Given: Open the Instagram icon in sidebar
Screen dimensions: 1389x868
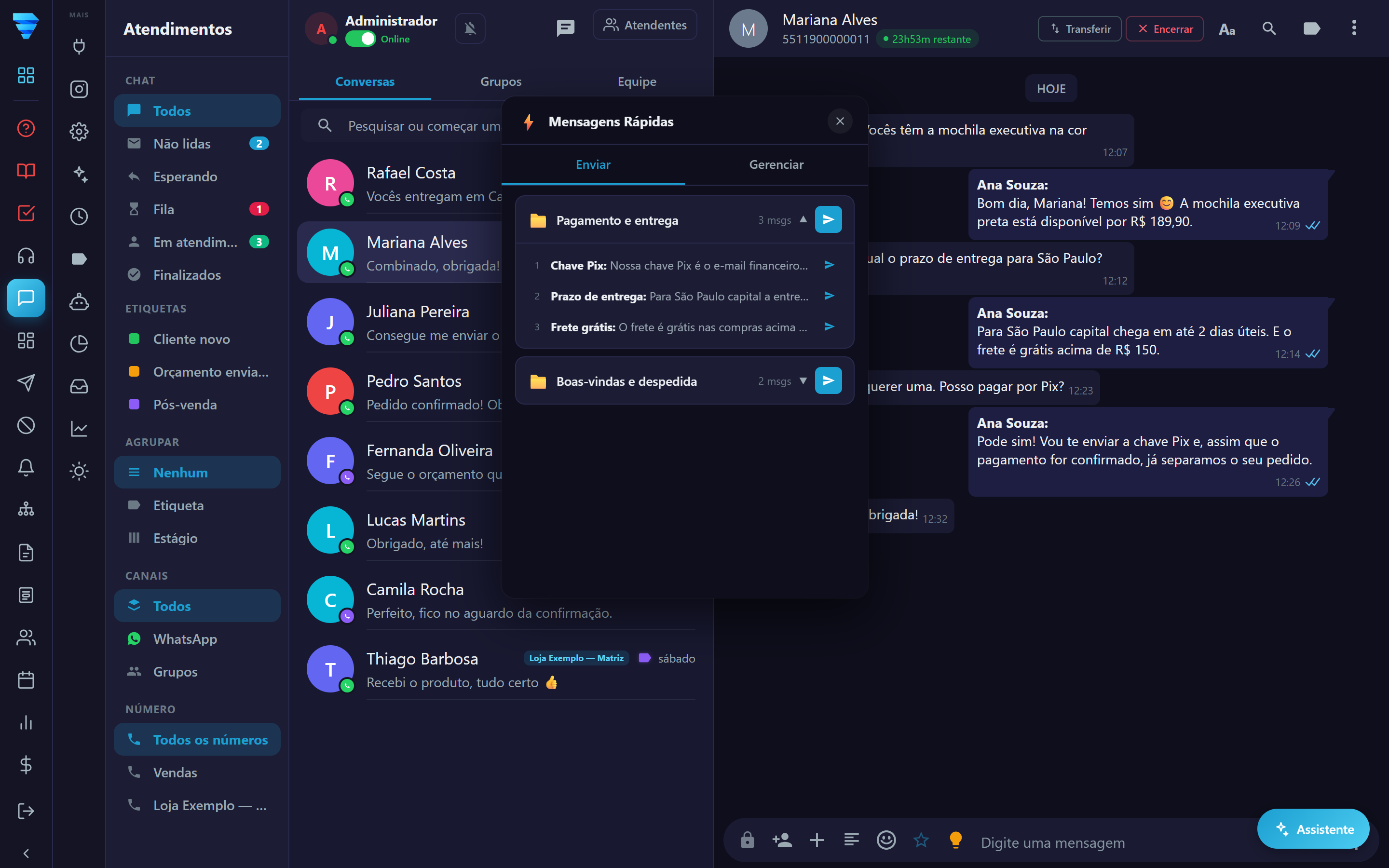Looking at the screenshot, I should click(x=79, y=89).
